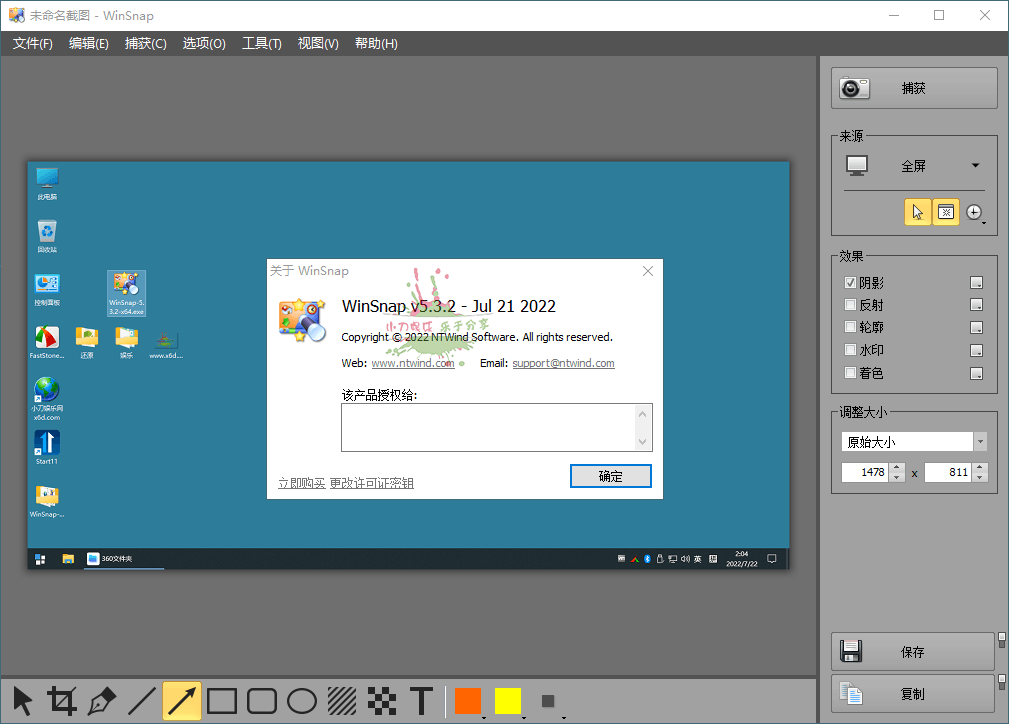Open the 原始大小 resize dropdown

980,441
